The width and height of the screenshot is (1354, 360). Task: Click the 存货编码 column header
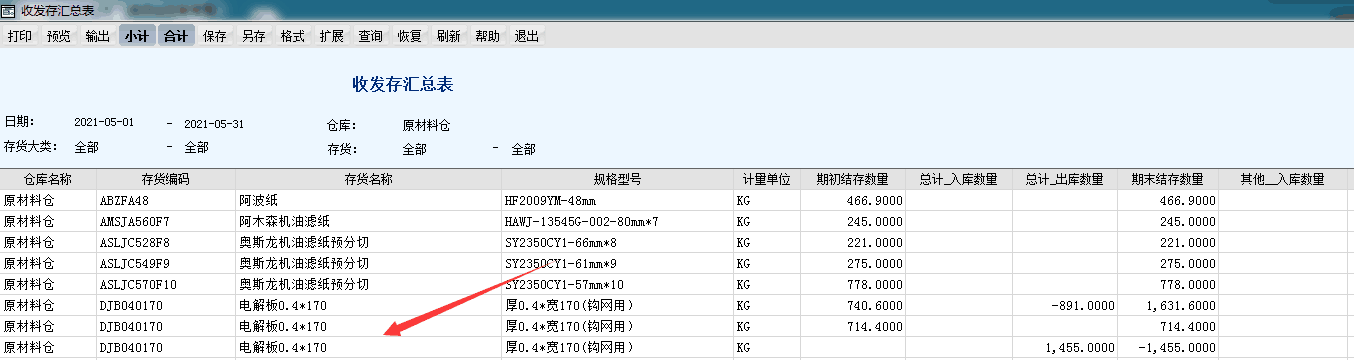click(165, 180)
